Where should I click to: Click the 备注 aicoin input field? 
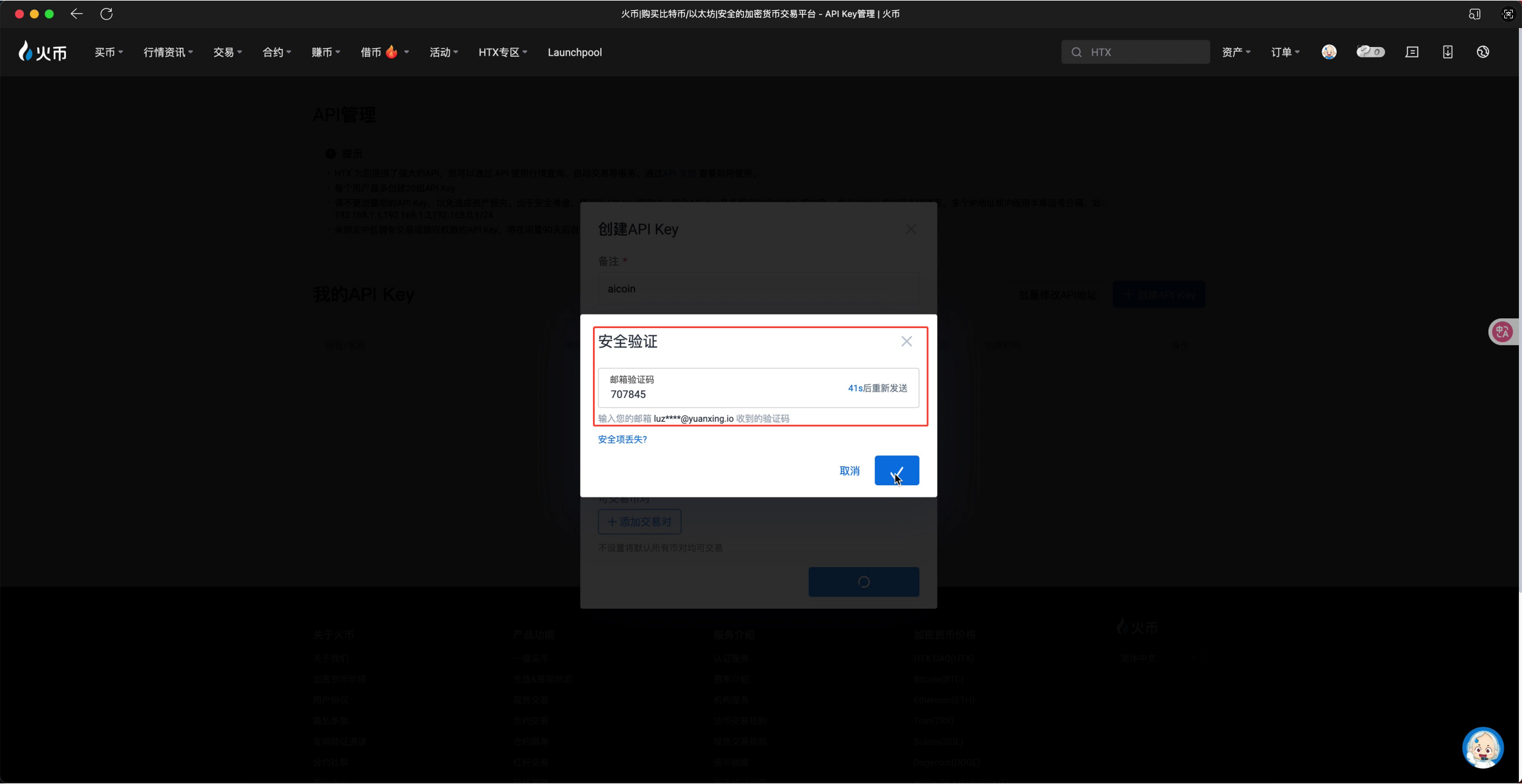click(x=758, y=288)
